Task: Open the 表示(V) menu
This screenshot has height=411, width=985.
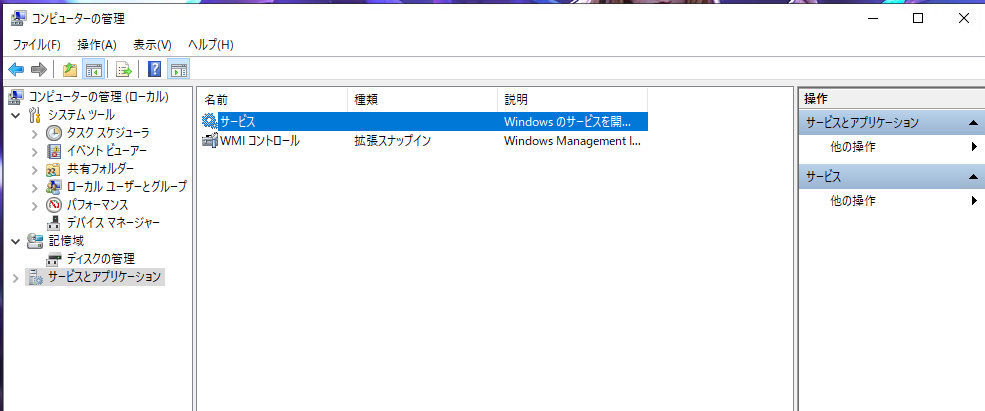Action: tap(152, 45)
